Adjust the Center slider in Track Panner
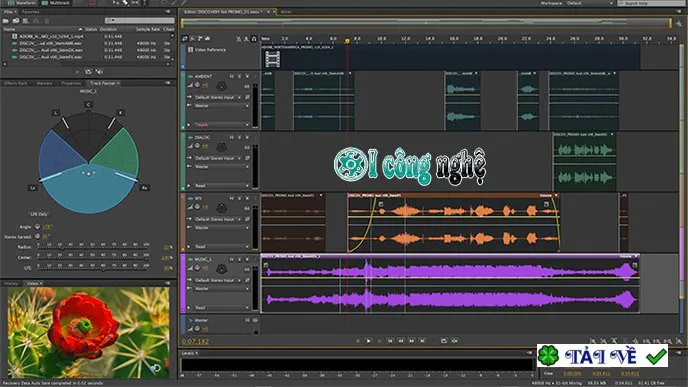The height and width of the screenshot is (387, 688). pos(93,258)
